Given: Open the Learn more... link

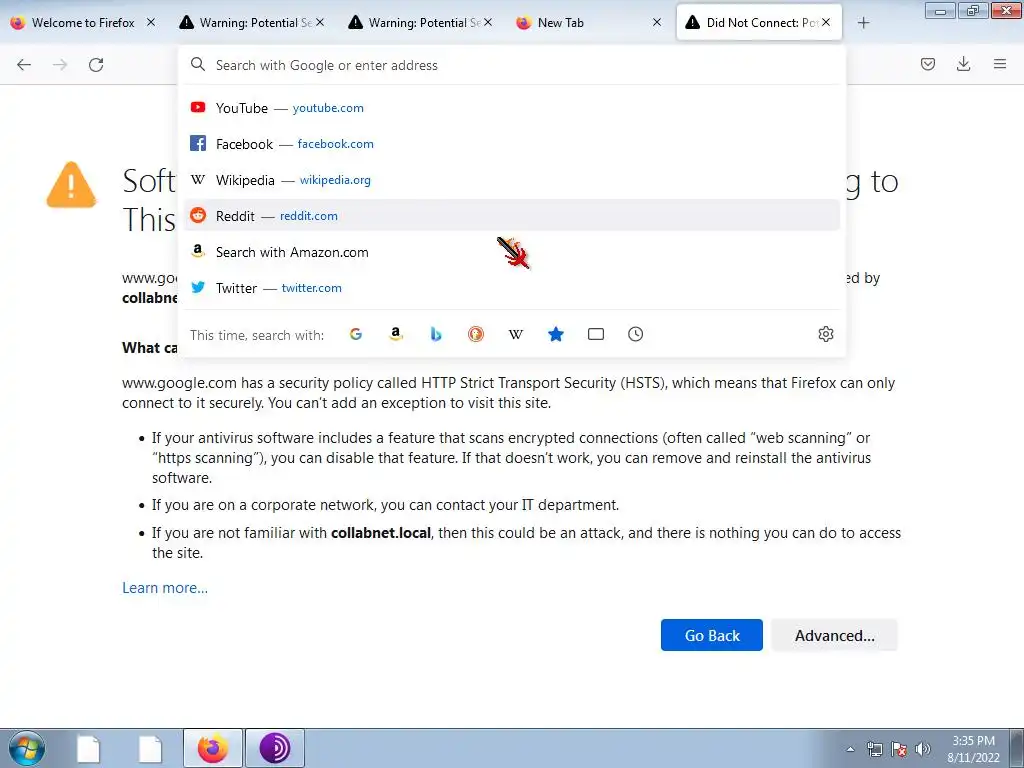Looking at the screenshot, I should (x=165, y=588).
